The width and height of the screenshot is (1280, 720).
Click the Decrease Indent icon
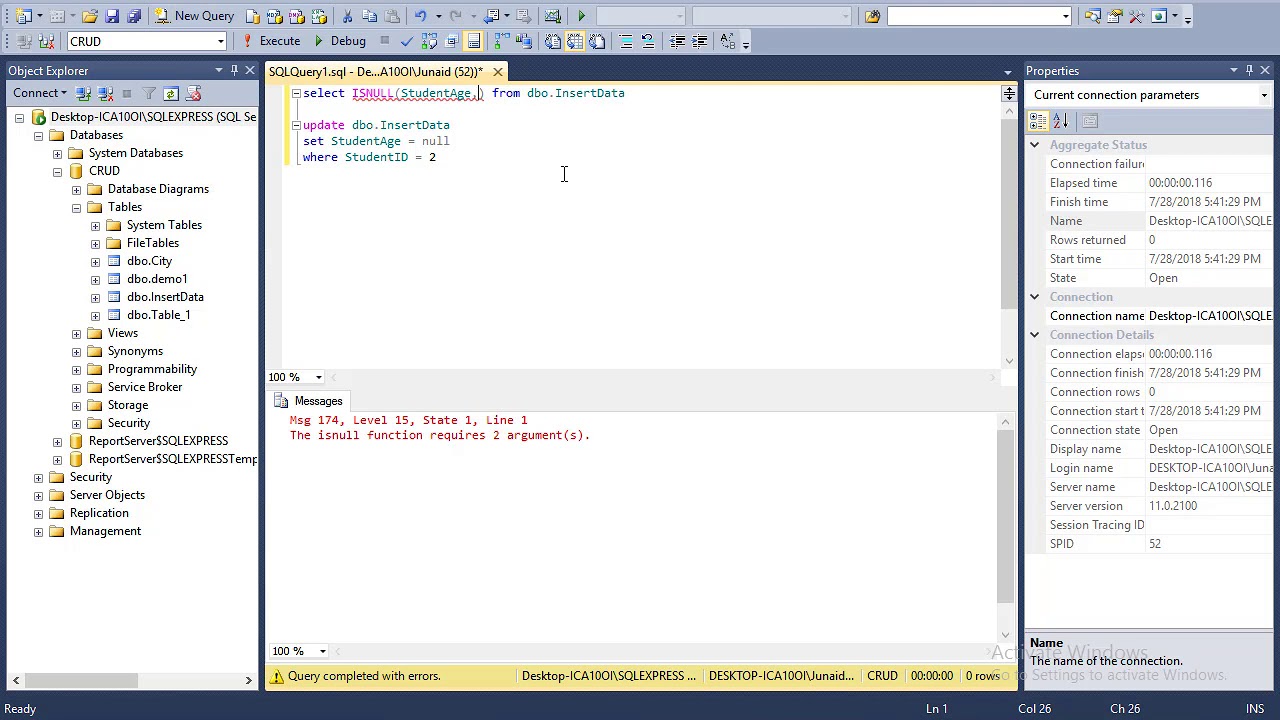[x=677, y=41]
